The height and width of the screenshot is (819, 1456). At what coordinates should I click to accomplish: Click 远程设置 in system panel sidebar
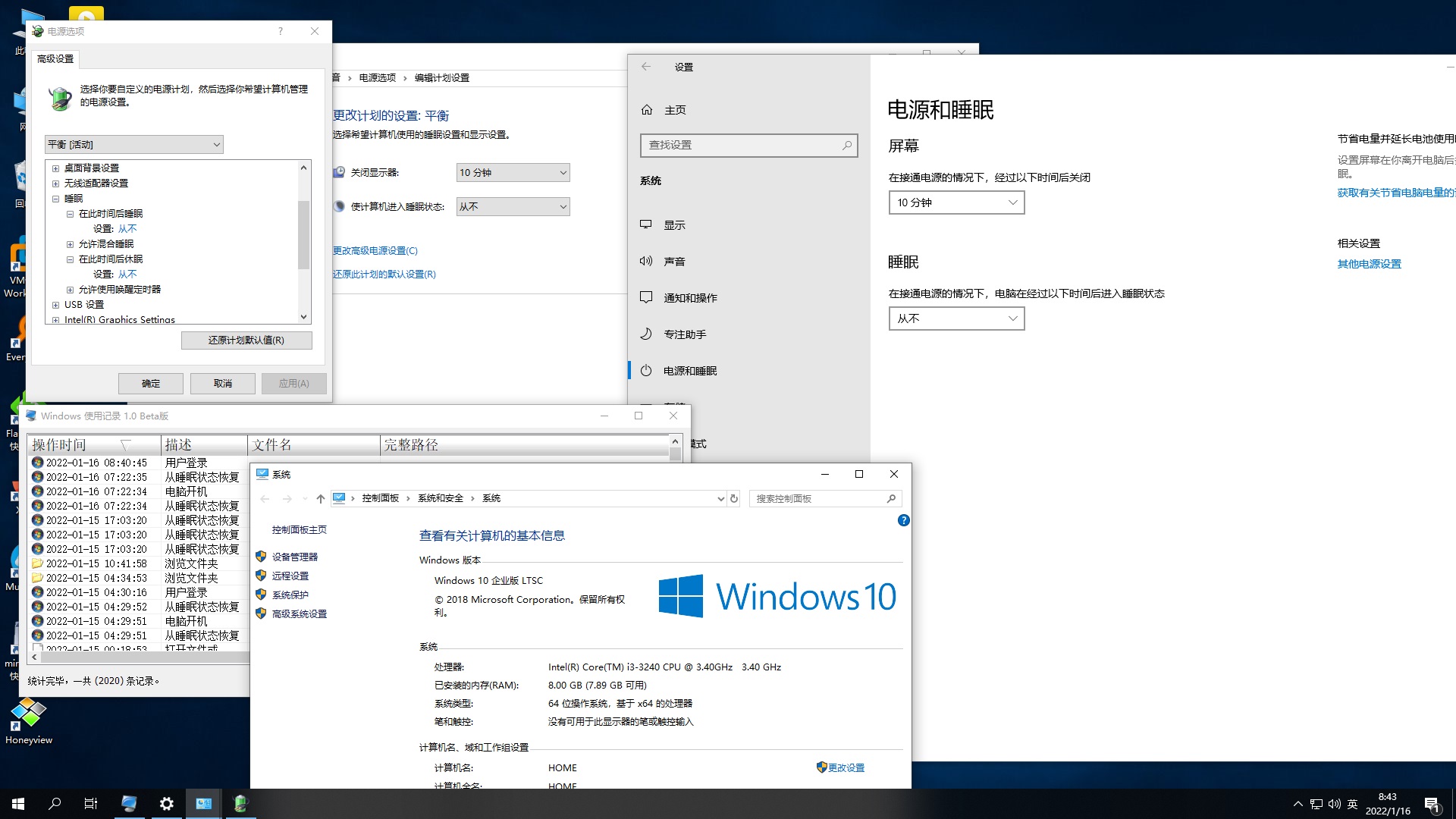(x=291, y=575)
